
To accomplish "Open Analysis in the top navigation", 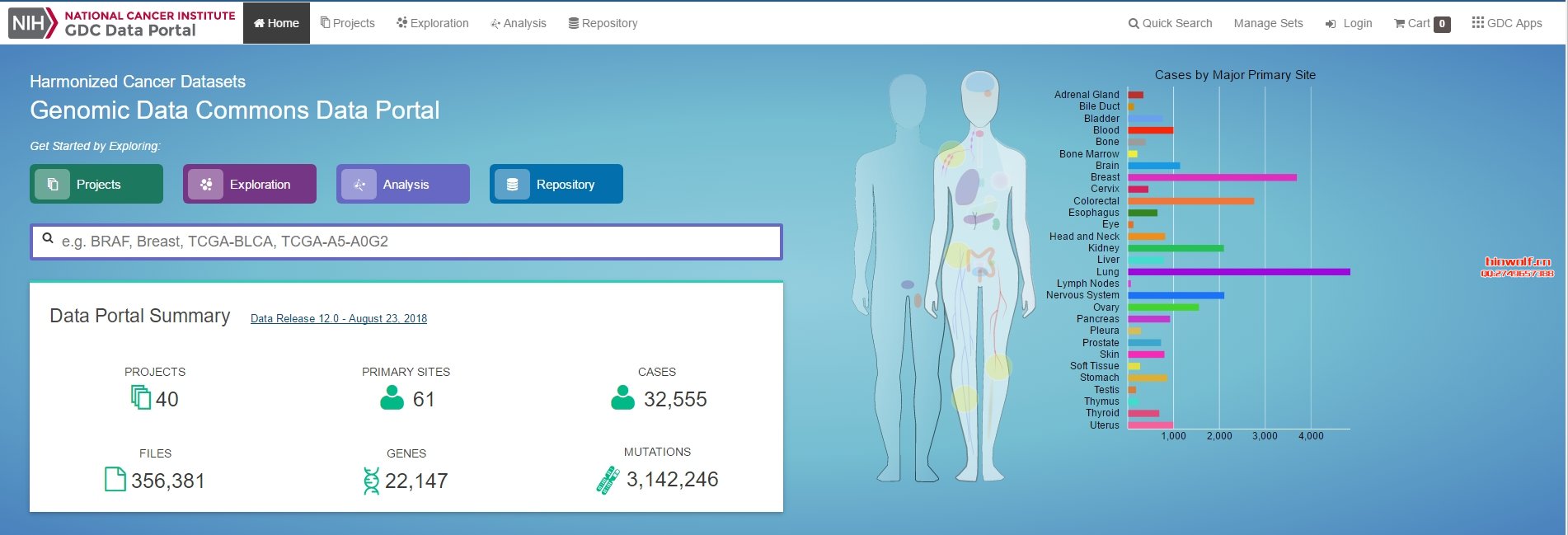I will (519, 23).
